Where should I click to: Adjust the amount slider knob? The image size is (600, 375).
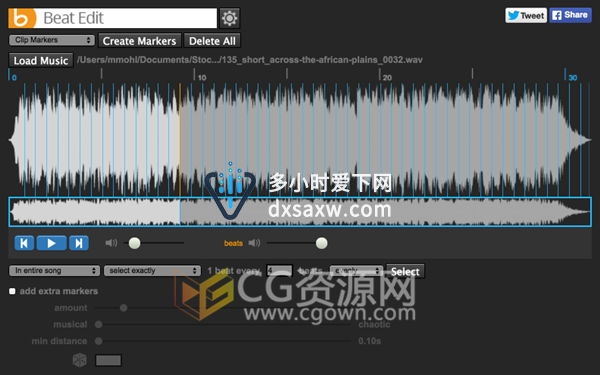click(x=123, y=308)
